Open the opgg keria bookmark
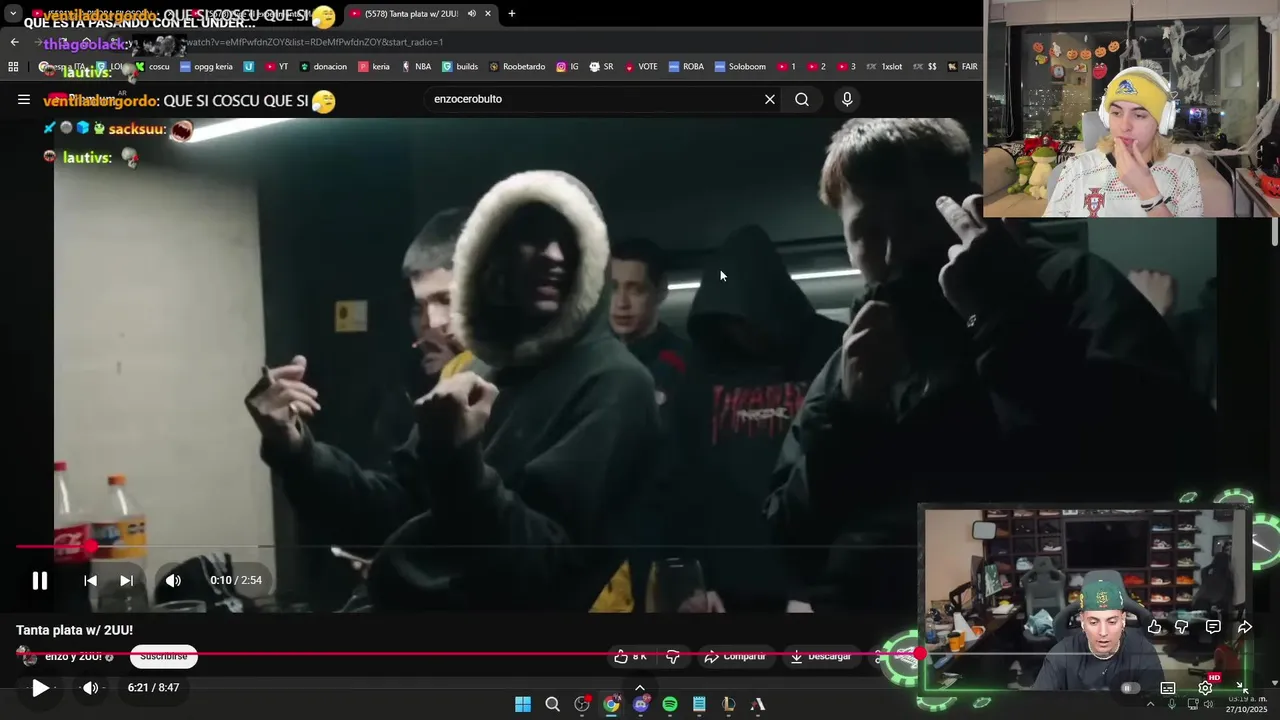Screen dimensions: 1280x720 coord(206,67)
